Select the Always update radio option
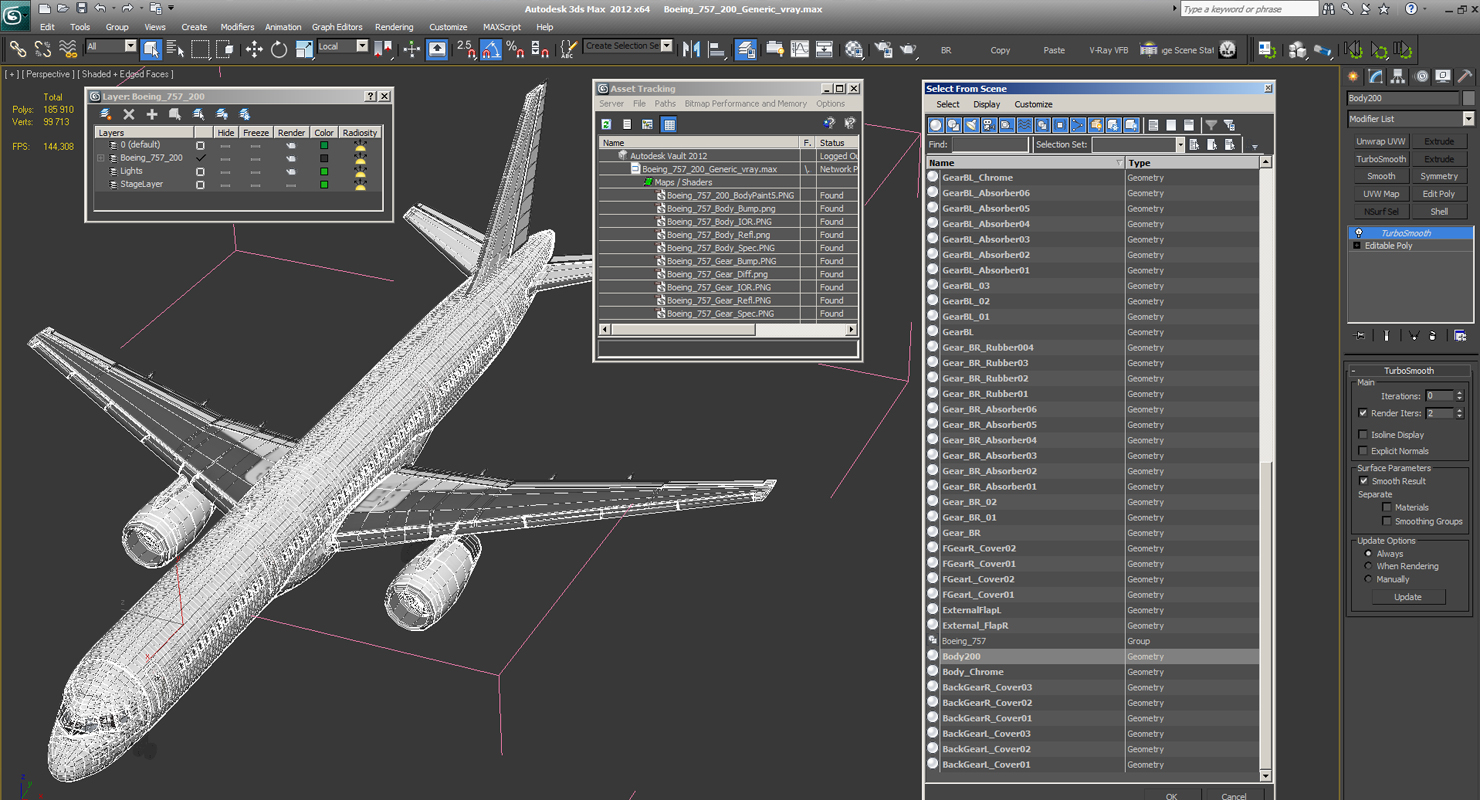 click(x=1368, y=553)
